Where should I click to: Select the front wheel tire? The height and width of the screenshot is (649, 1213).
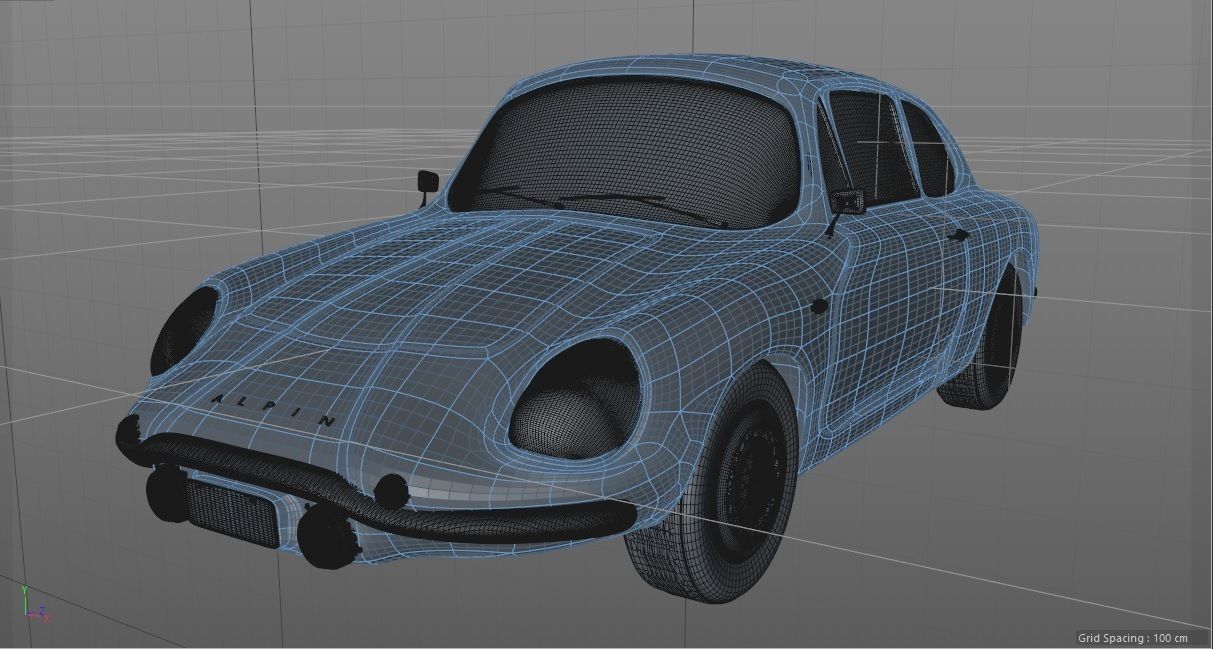[712, 483]
